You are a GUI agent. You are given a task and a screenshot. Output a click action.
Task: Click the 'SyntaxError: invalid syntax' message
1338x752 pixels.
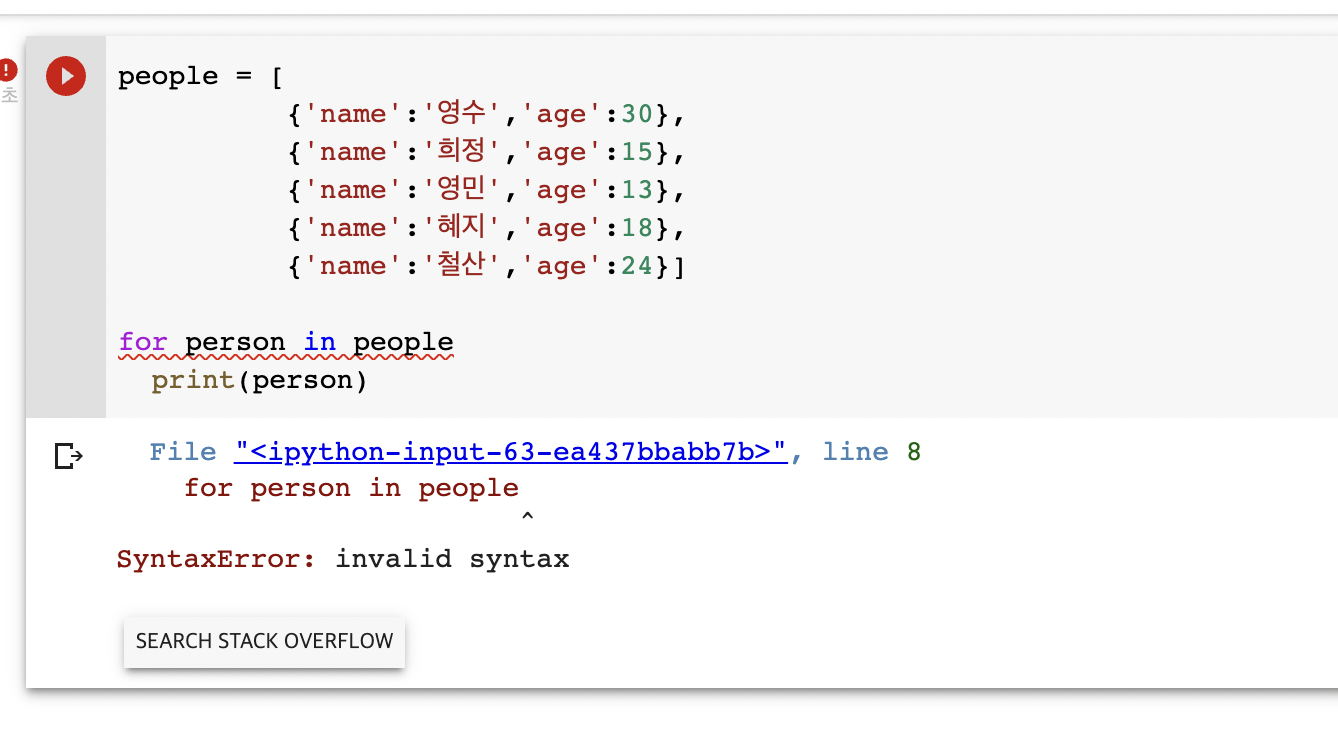[343, 558]
